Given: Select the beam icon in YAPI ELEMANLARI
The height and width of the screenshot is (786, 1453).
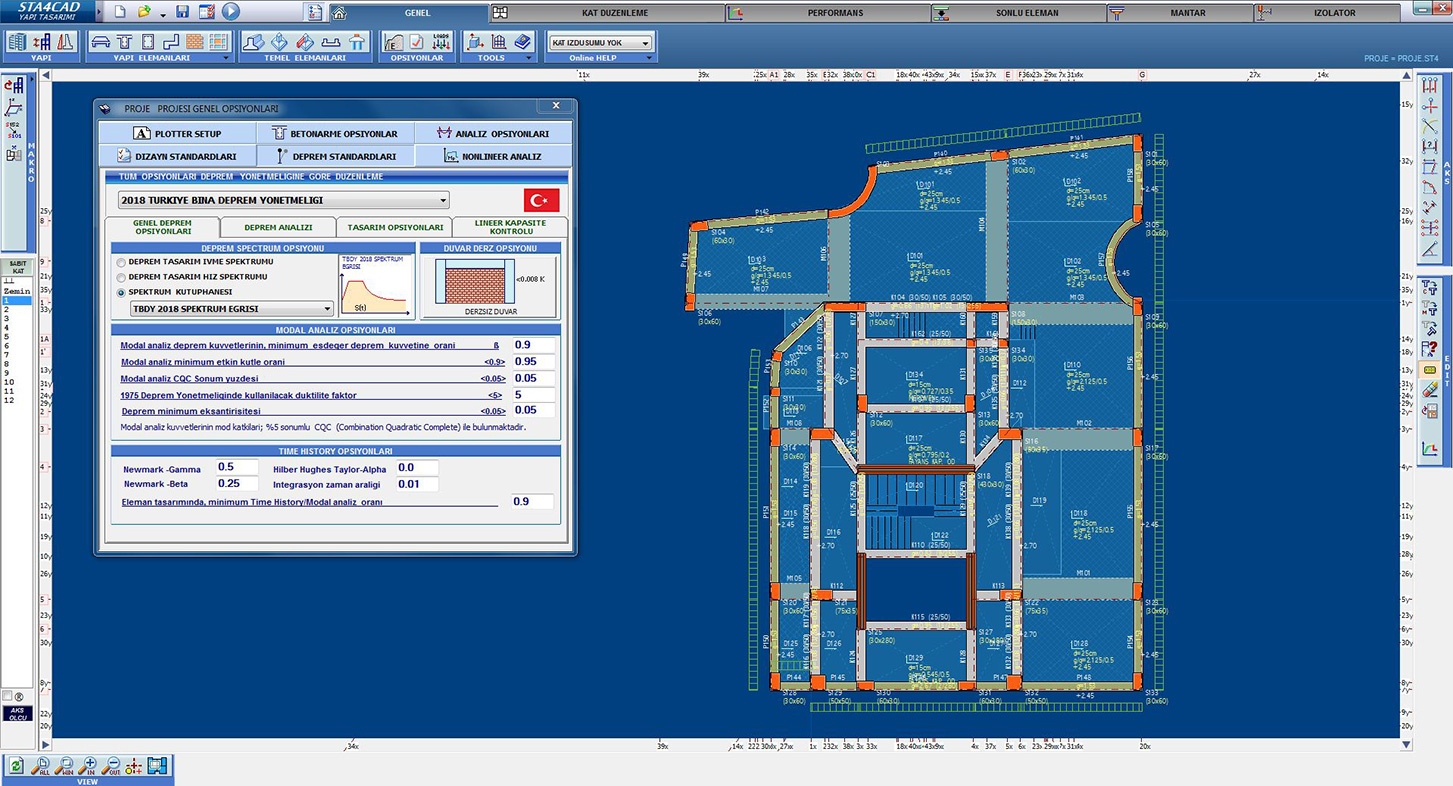Looking at the screenshot, I should click(x=101, y=42).
